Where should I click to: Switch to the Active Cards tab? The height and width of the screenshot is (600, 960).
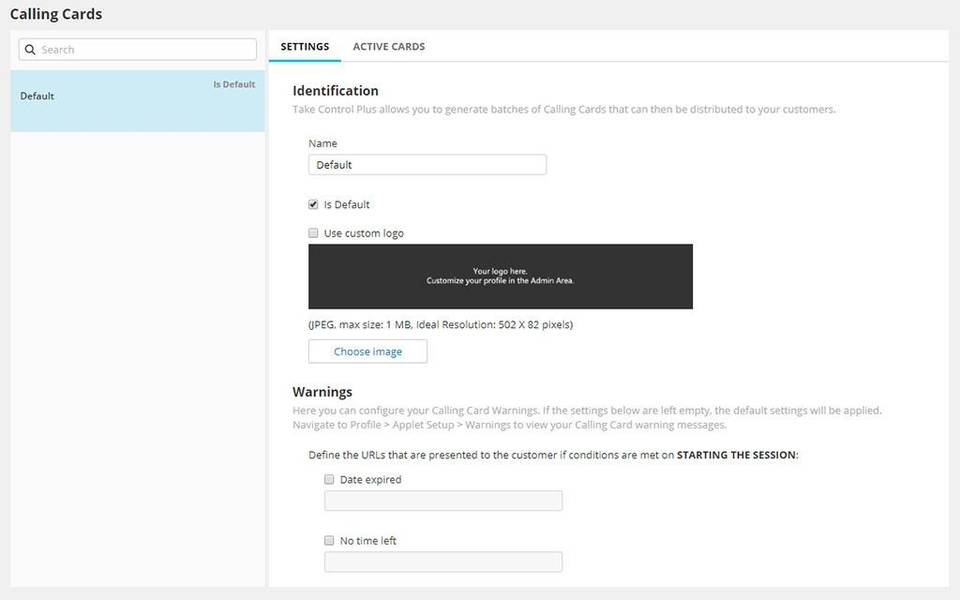tap(388, 46)
